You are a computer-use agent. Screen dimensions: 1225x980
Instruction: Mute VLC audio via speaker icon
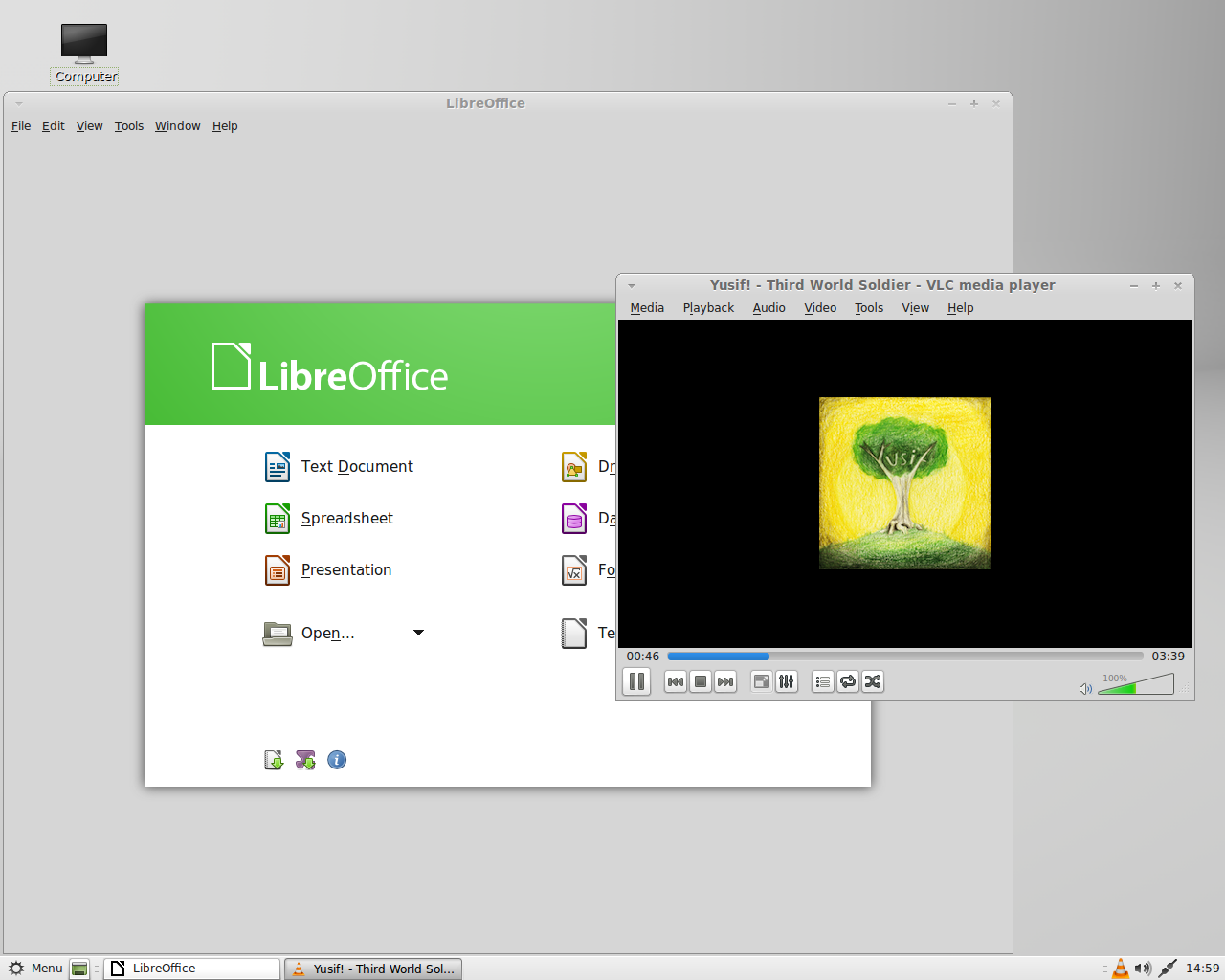coord(1085,689)
